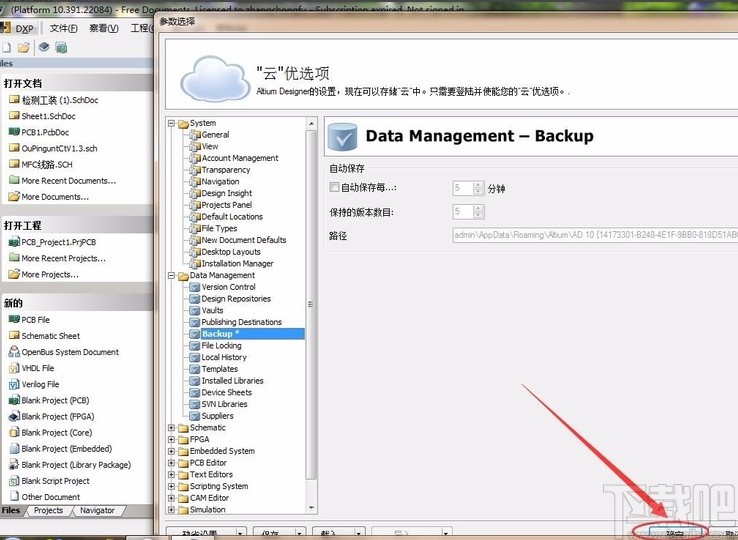Select File Types preferences page

coord(219,228)
